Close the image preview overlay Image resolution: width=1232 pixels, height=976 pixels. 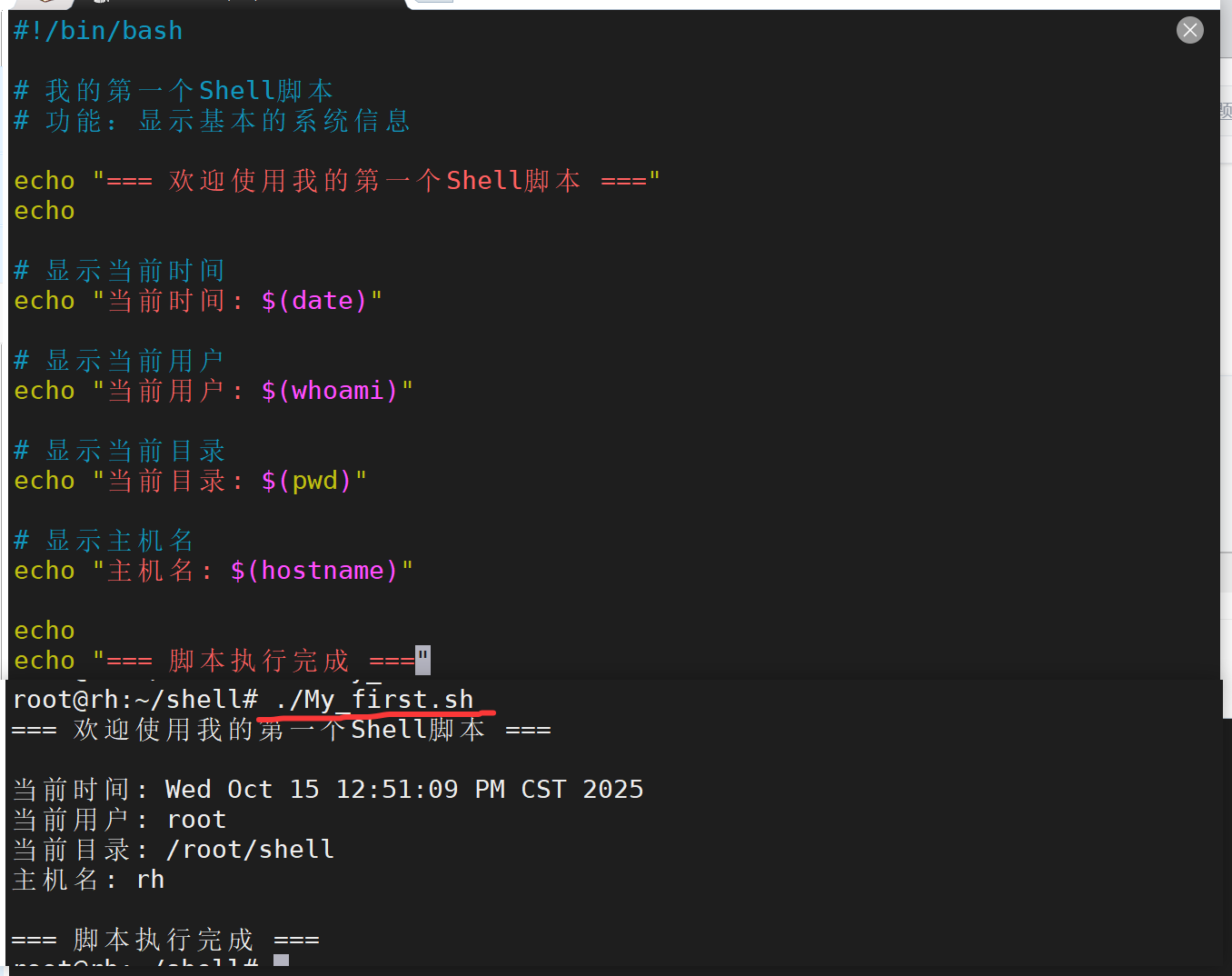pyautogui.click(x=1189, y=30)
